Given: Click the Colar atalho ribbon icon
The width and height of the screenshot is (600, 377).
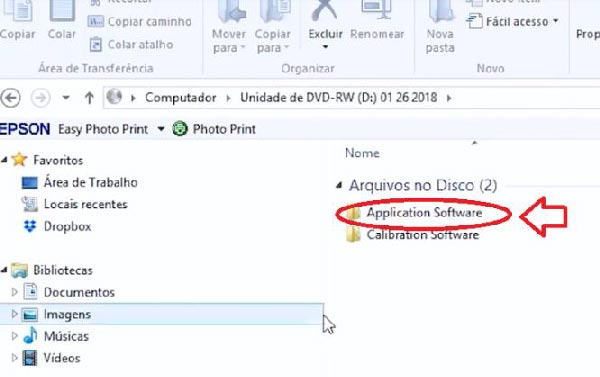Looking at the screenshot, I should [95, 44].
